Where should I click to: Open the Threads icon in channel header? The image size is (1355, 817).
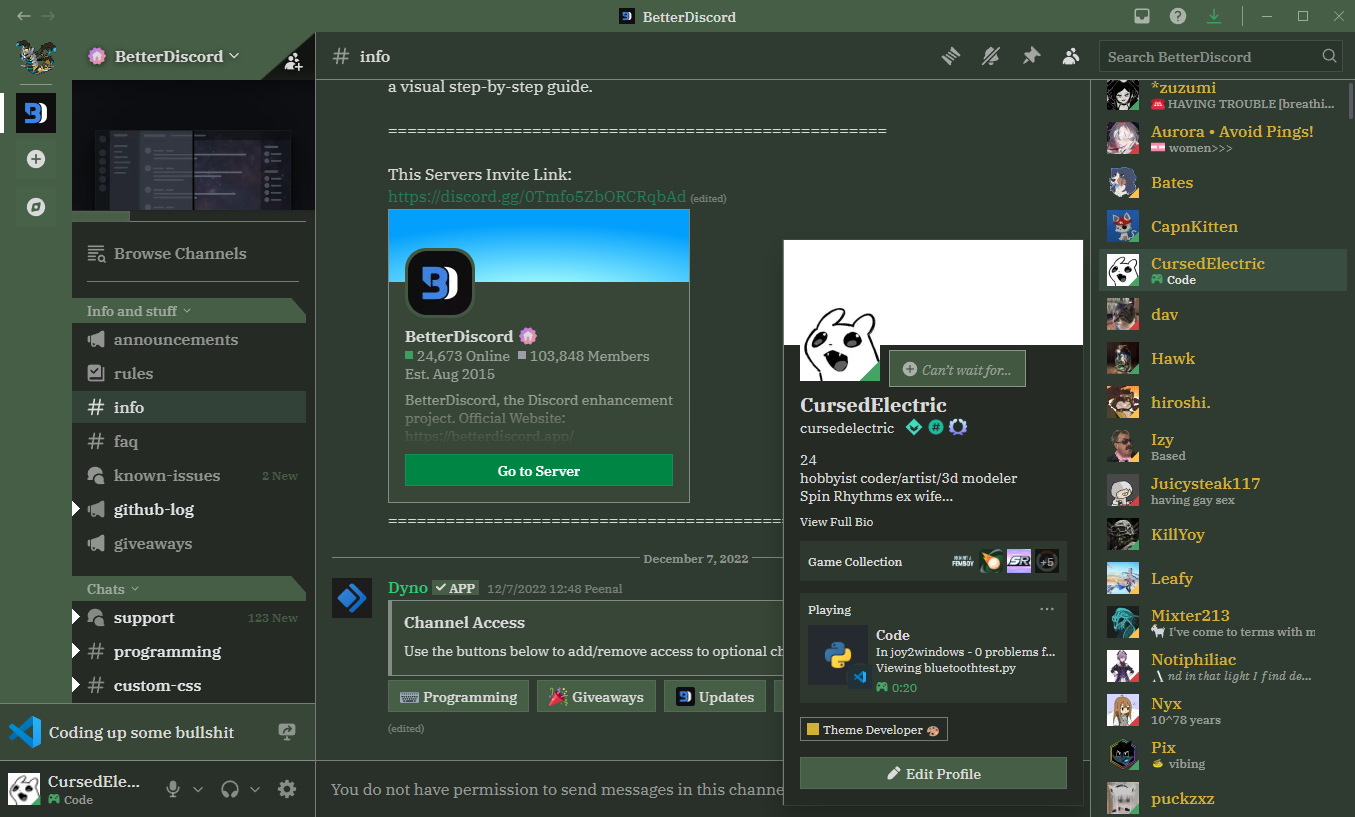[x=951, y=56]
